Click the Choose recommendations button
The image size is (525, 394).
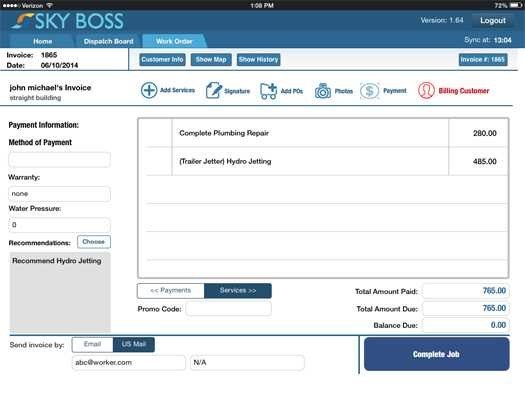tap(94, 242)
